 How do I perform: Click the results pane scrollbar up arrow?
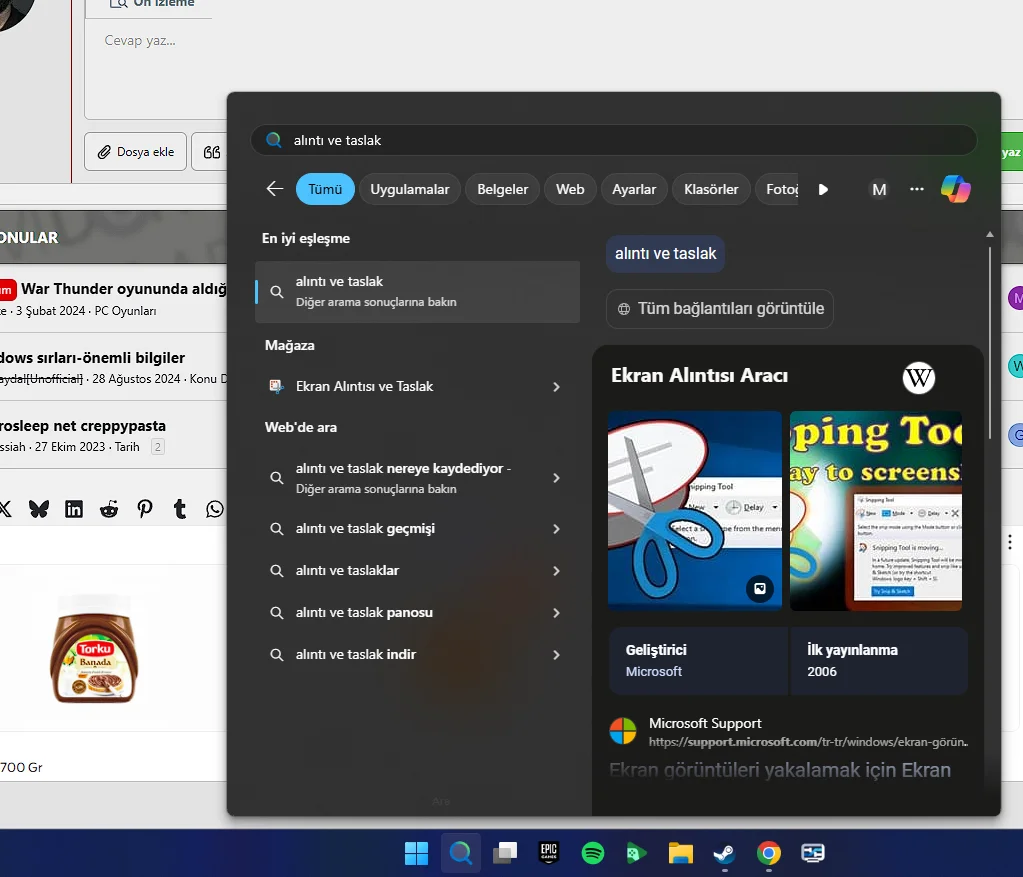pyautogui.click(x=990, y=234)
